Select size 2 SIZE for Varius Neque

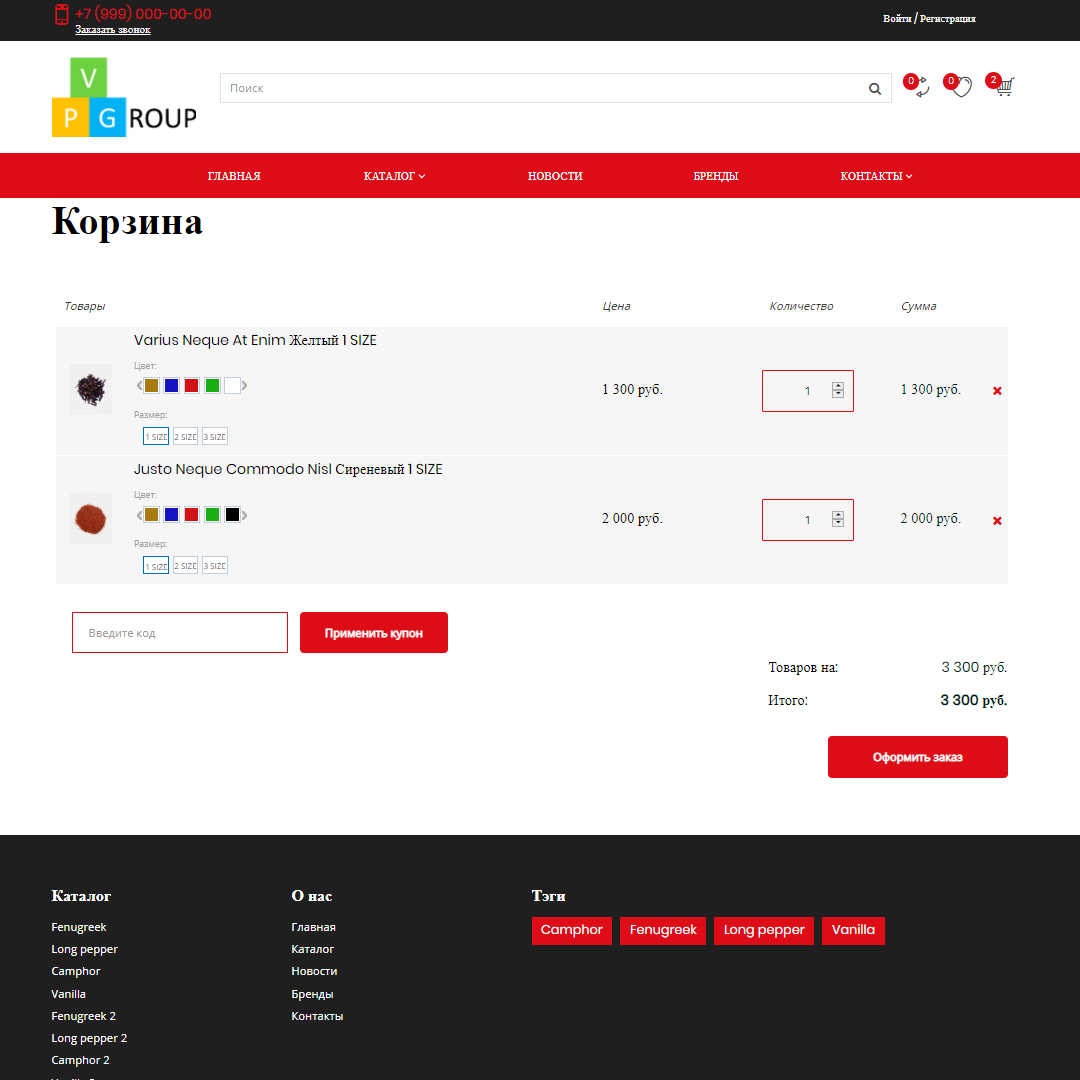184,436
